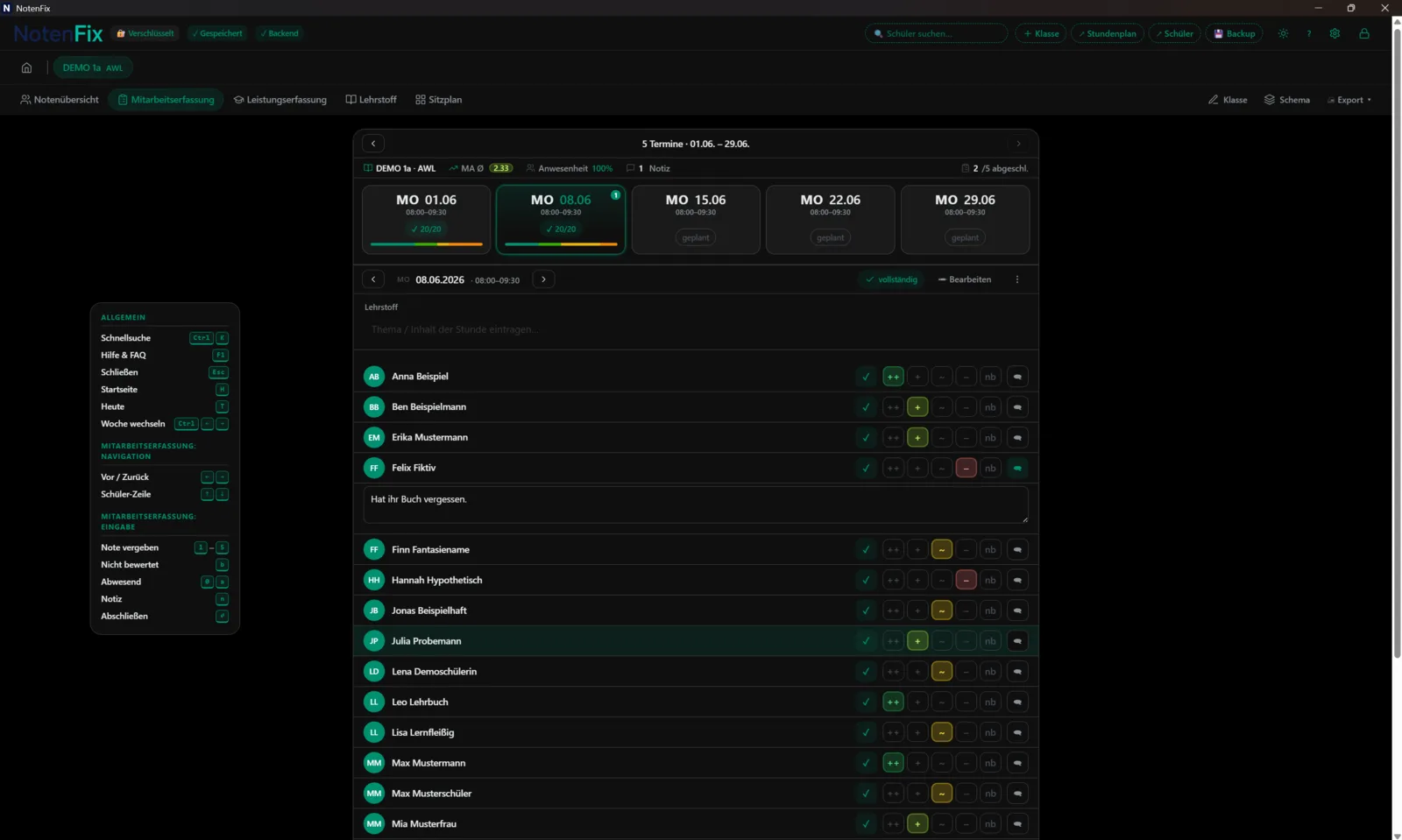Click the Backup button

tap(1234, 33)
